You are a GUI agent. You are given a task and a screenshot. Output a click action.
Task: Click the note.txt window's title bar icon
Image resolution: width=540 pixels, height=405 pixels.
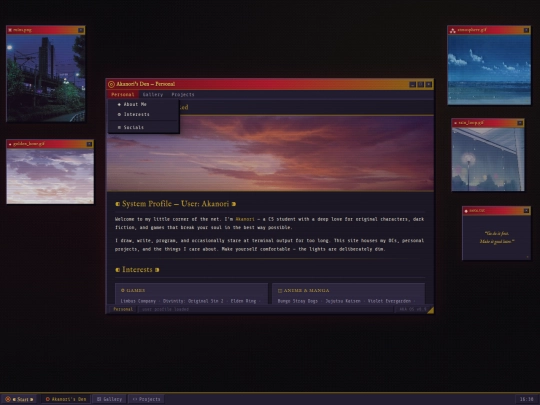[466, 211]
